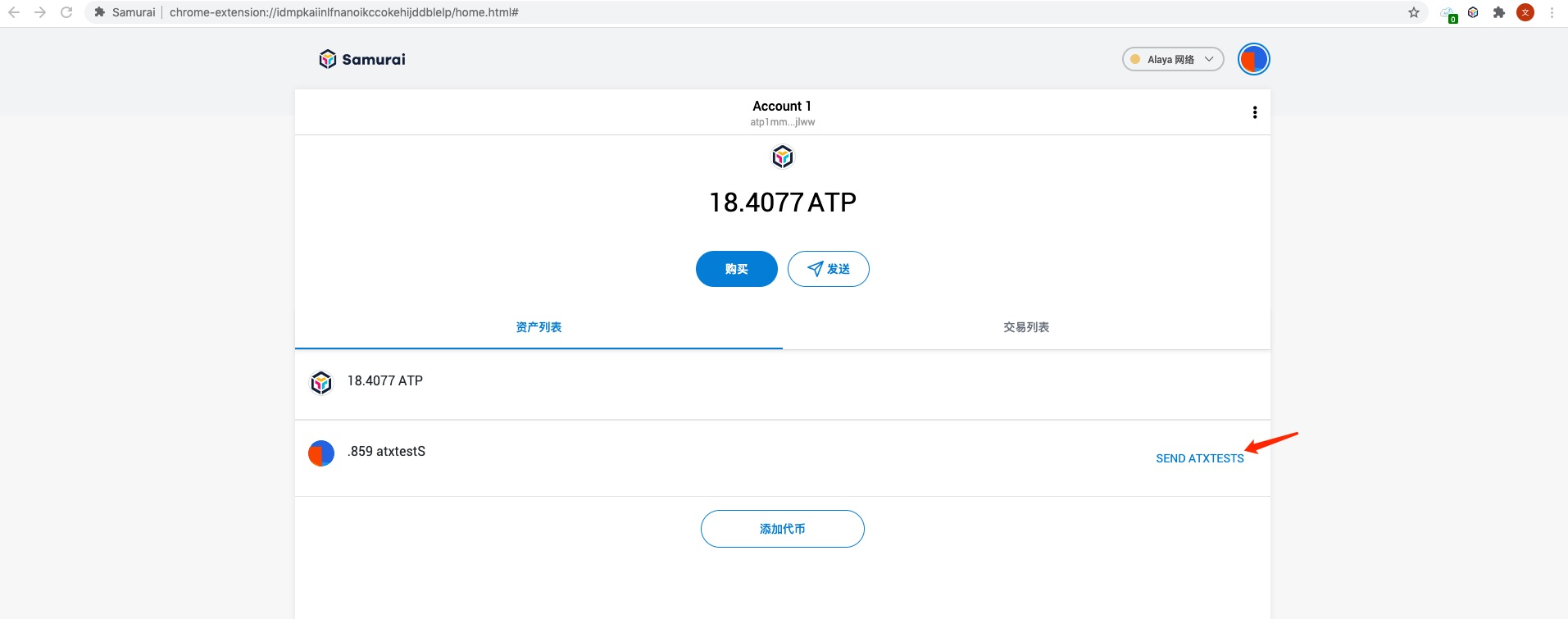Click the Samurai extension icon in toolbar
The width and height of the screenshot is (1568, 619).
1473,12
